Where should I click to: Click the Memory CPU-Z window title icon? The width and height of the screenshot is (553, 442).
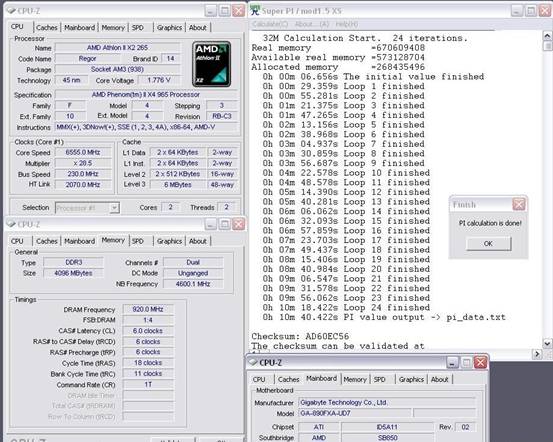pyautogui.click(x=11, y=224)
